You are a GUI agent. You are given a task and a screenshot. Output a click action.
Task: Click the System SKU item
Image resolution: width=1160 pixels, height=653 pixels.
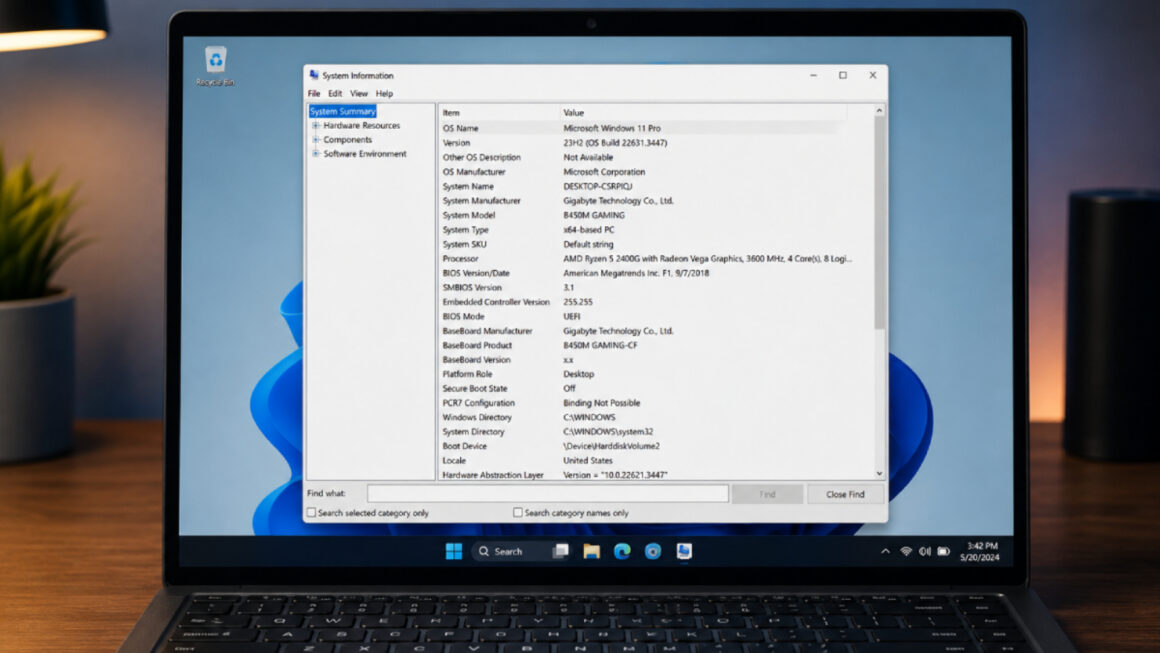click(x=465, y=244)
